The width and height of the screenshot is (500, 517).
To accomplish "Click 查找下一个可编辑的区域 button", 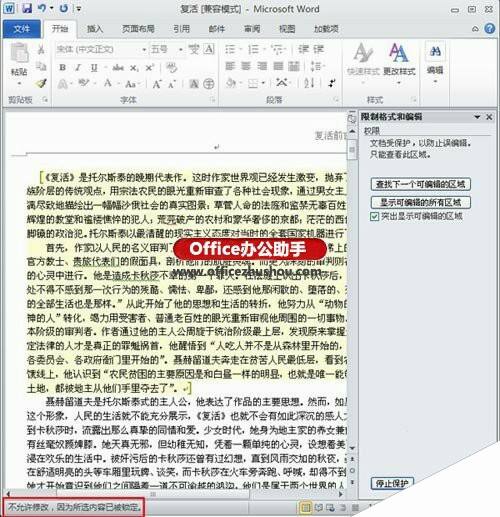I will pyautogui.click(x=421, y=184).
